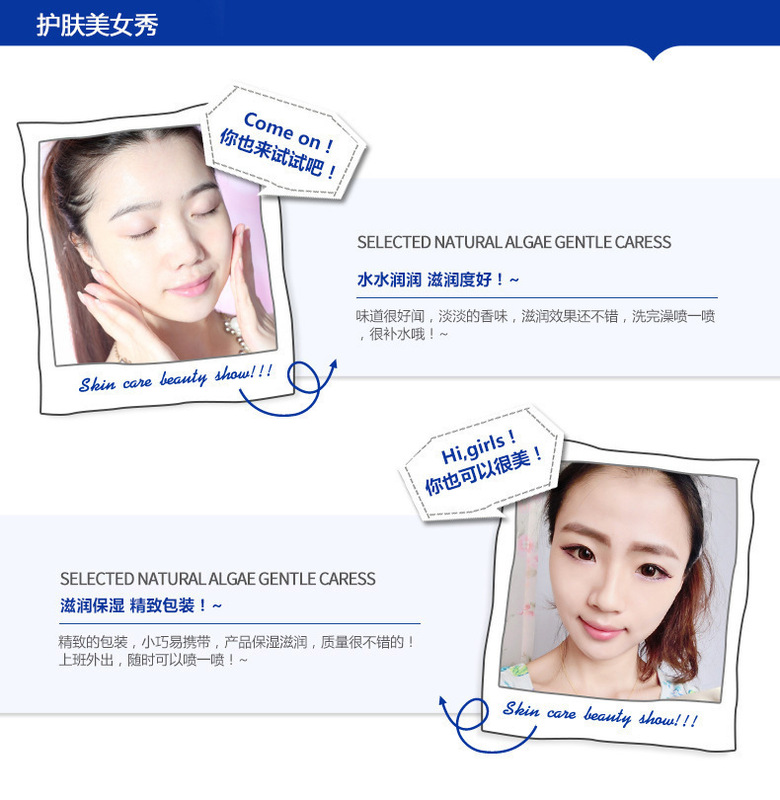This screenshot has height=800, width=780.
Task: Click the downward notch pointer under blue banner
Action: 653,53
